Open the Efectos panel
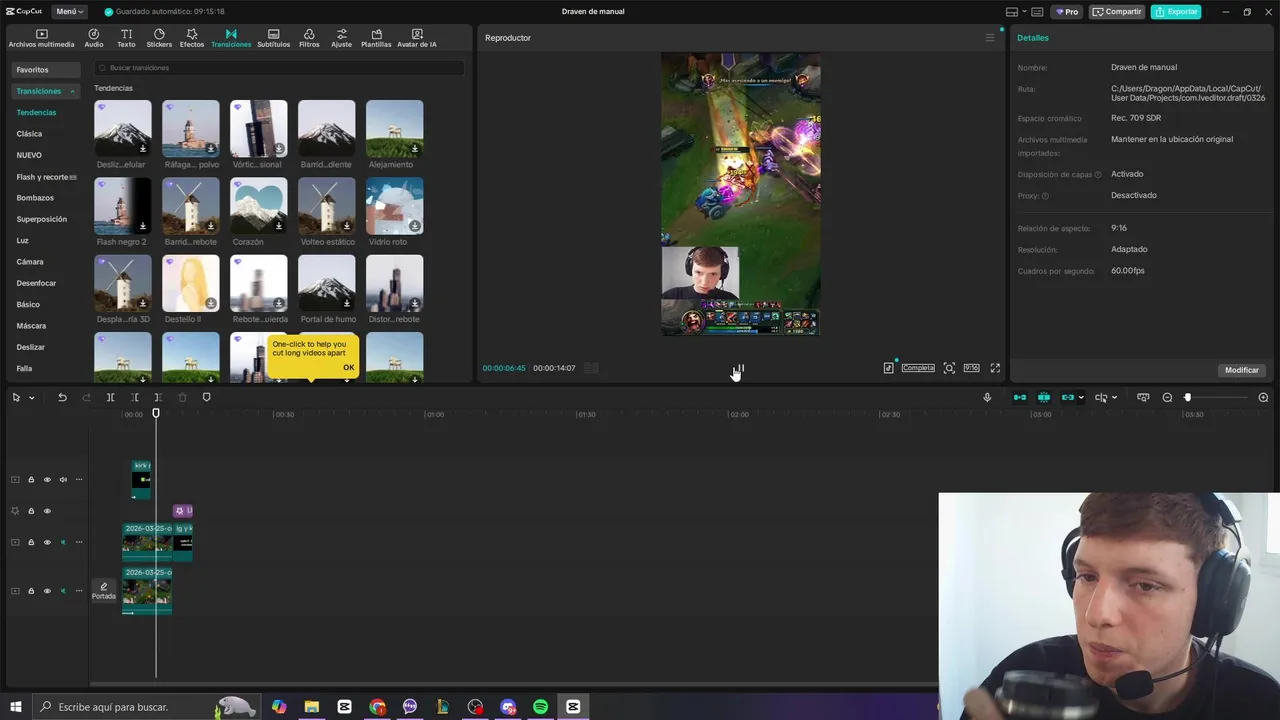The width and height of the screenshot is (1280, 720). pos(192,38)
